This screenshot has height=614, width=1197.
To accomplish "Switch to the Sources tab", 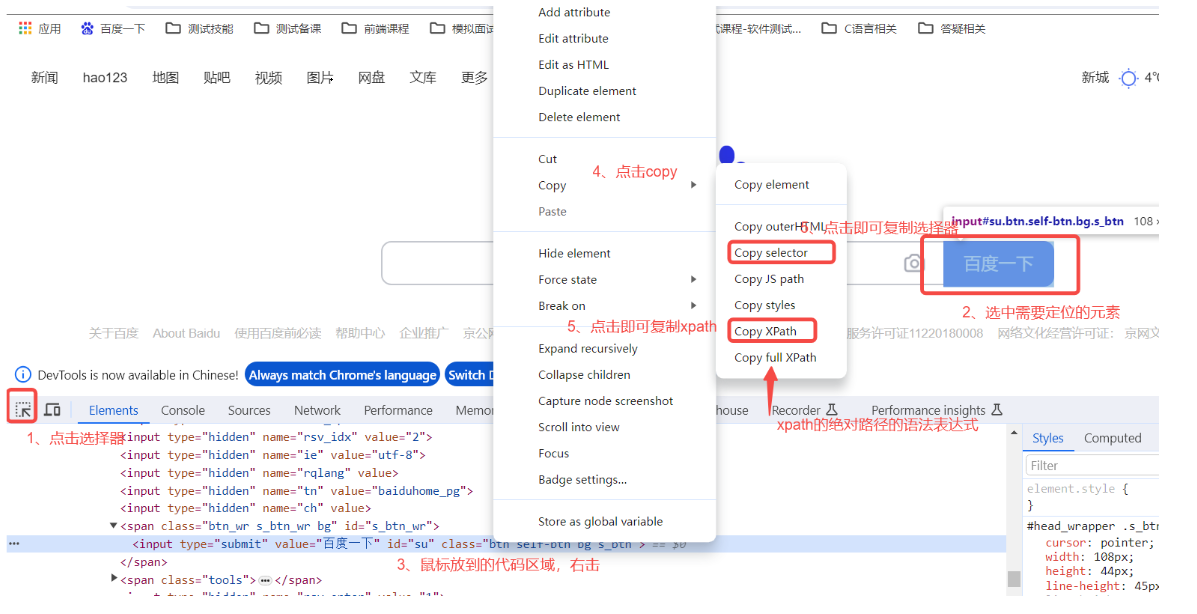I will point(249,410).
